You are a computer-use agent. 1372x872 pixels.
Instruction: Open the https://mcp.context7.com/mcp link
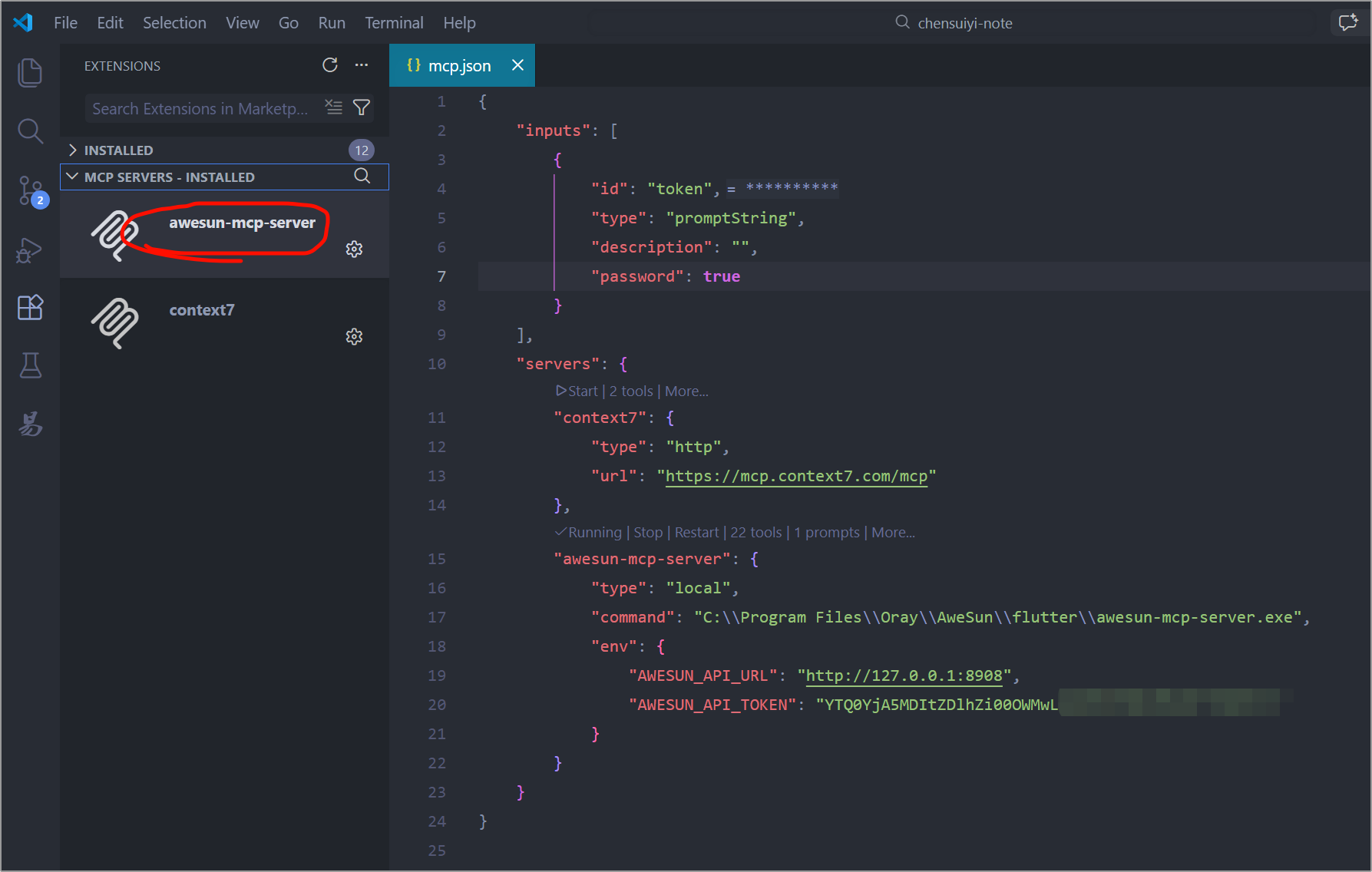[x=796, y=476]
